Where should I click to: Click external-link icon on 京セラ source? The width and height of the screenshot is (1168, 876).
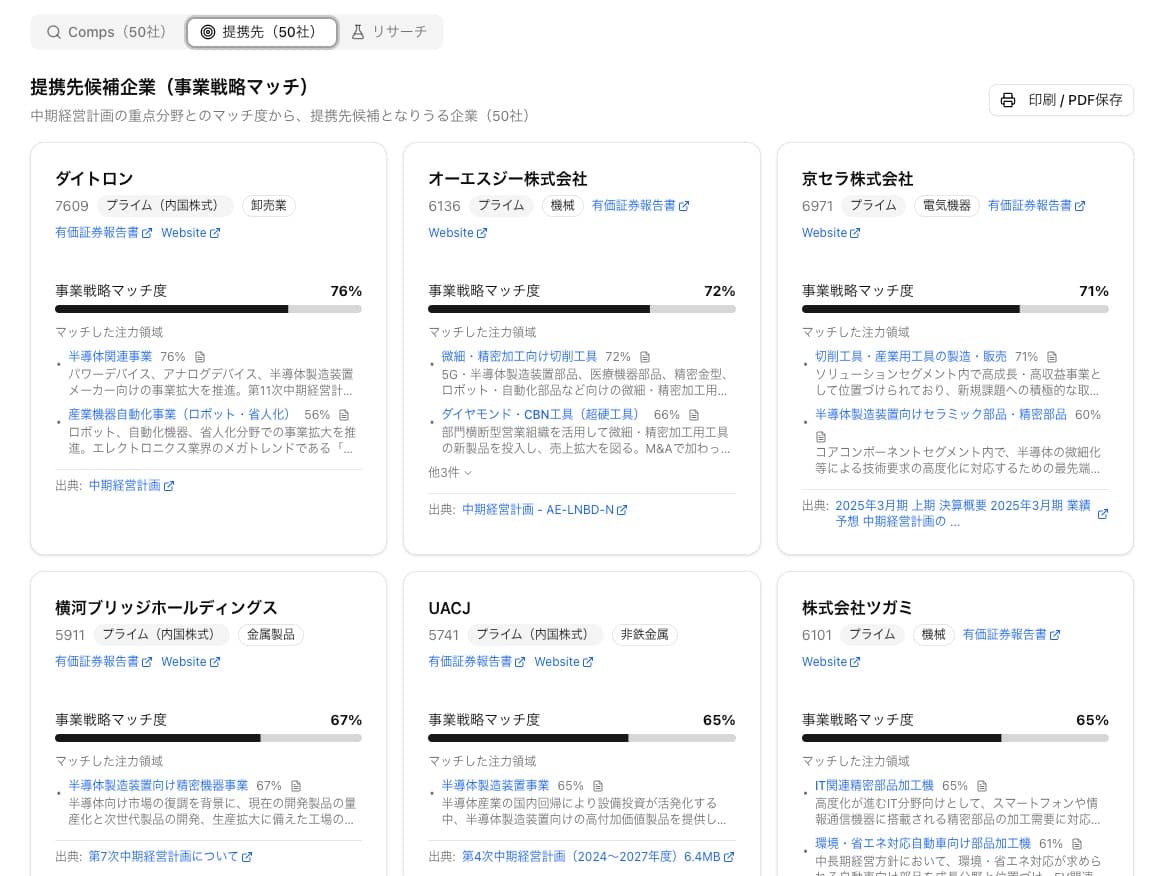pyautogui.click(x=1103, y=513)
